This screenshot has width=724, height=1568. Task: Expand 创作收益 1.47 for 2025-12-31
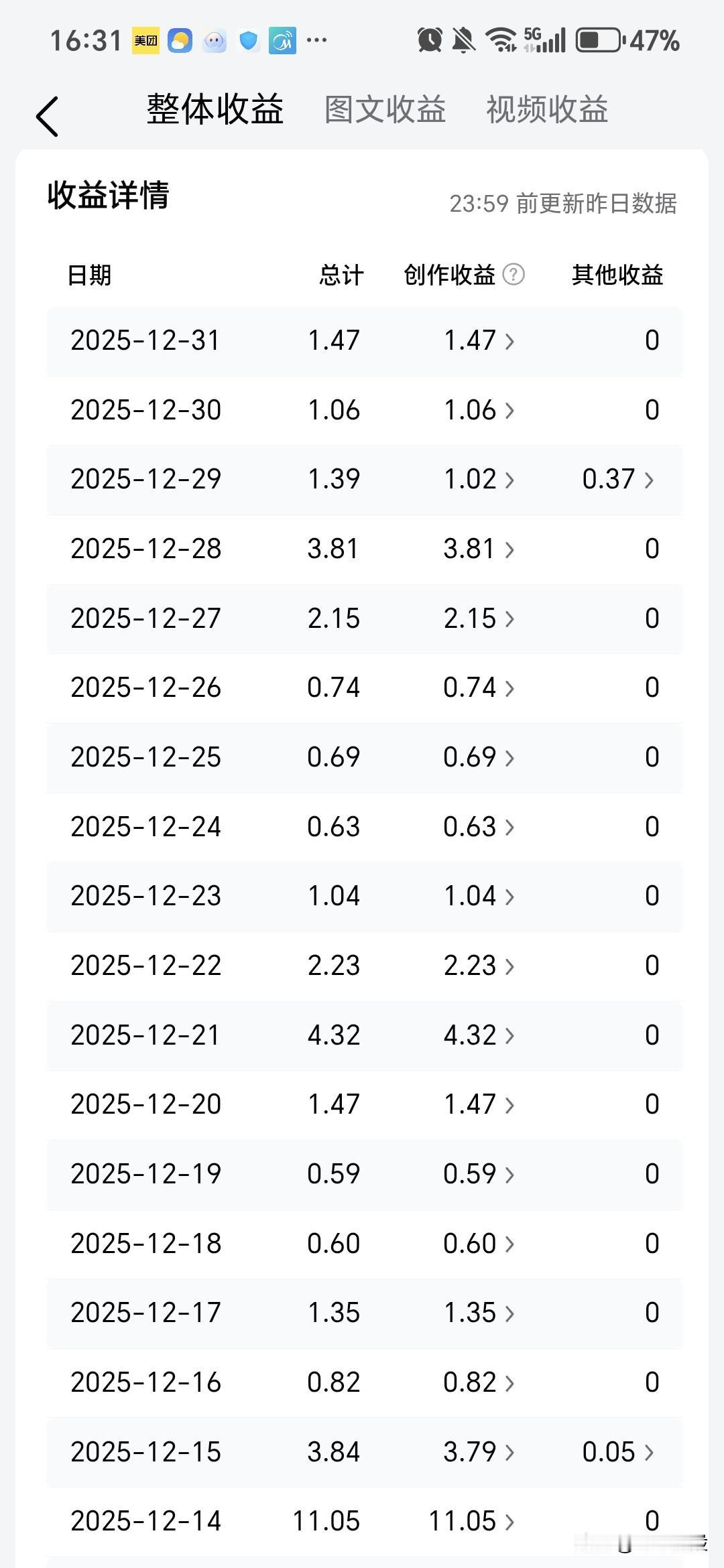(x=479, y=341)
